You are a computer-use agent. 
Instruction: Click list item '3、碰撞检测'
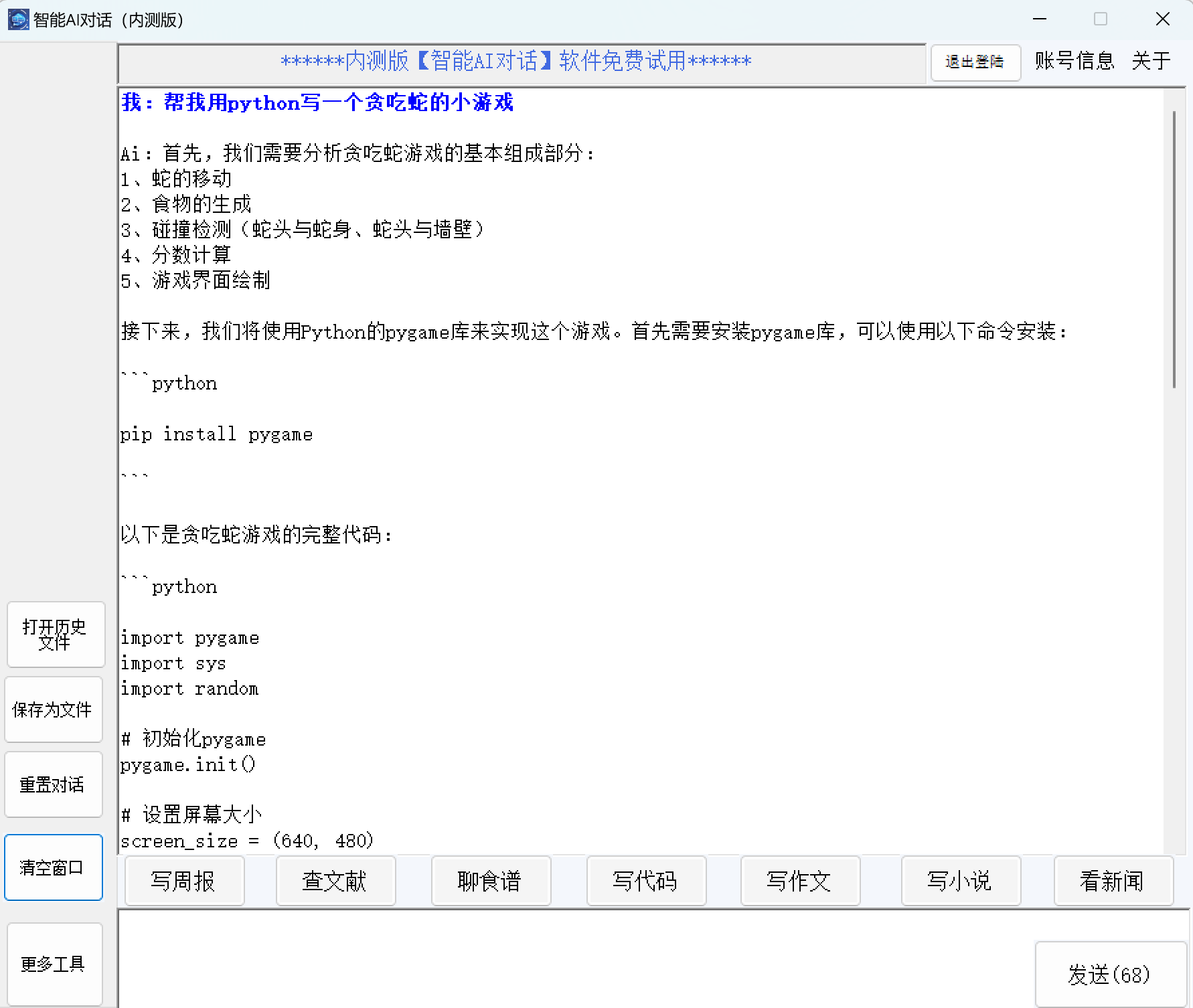click(303, 230)
